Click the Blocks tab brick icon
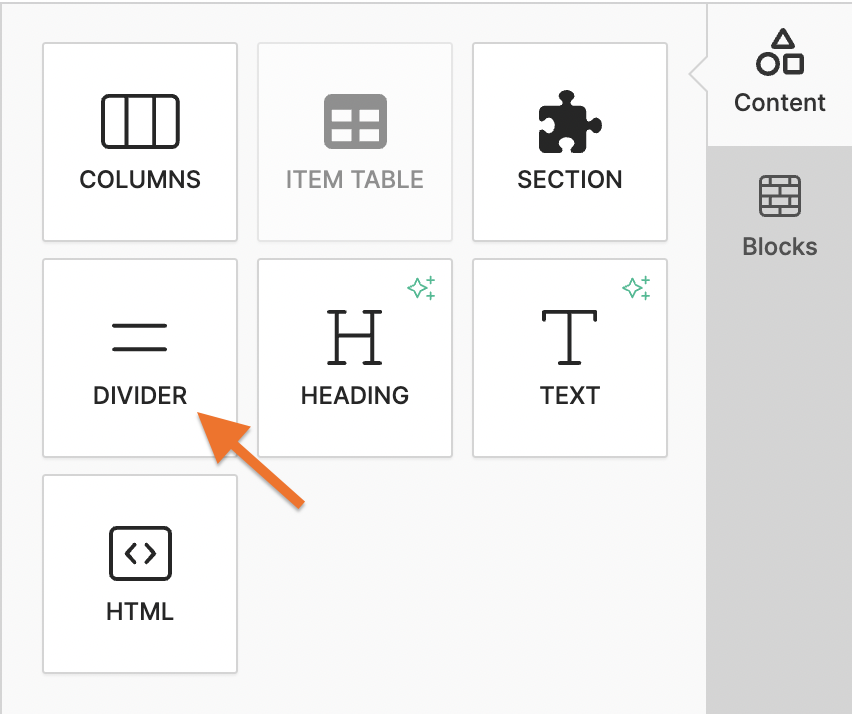The width and height of the screenshot is (852, 714). coord(780,196)
